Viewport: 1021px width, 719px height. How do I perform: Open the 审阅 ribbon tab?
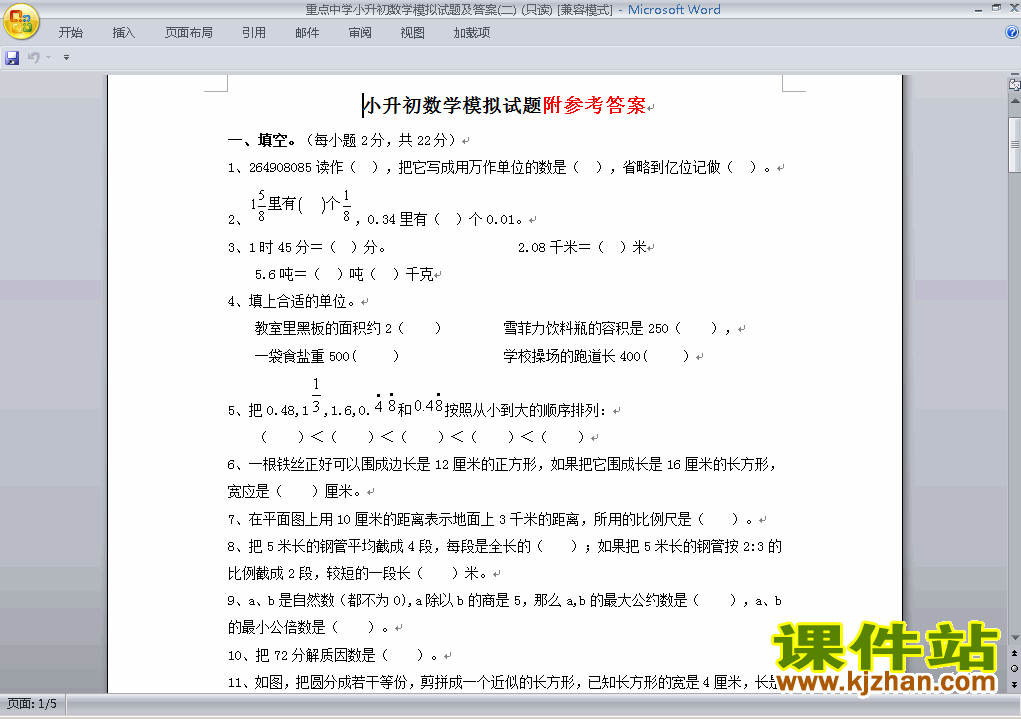click(x=360, y=33)
